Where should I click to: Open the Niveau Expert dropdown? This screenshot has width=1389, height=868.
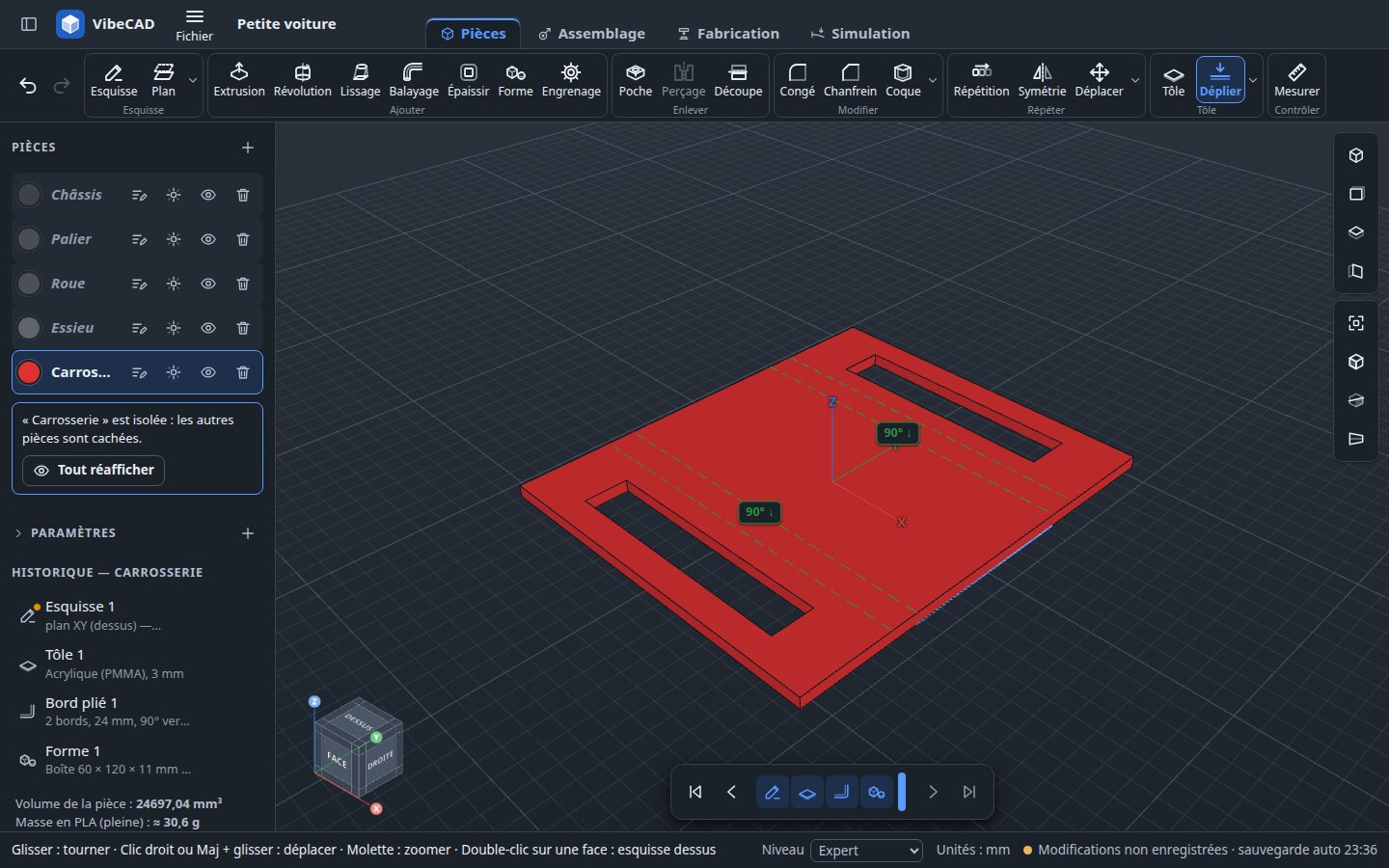click(x=866, y=851)
